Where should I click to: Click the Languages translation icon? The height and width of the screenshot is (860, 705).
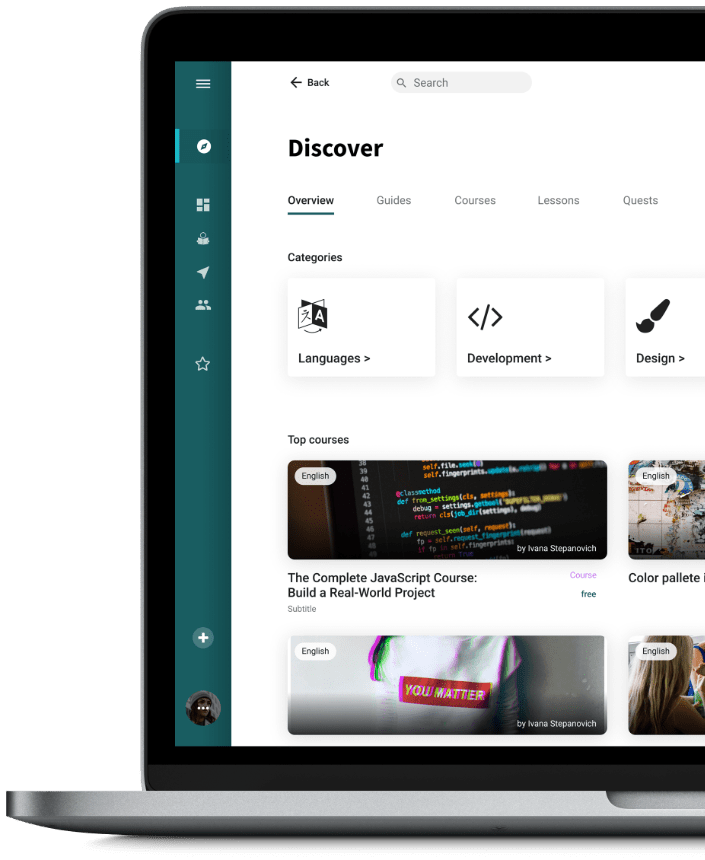click(x=312, y=316)
